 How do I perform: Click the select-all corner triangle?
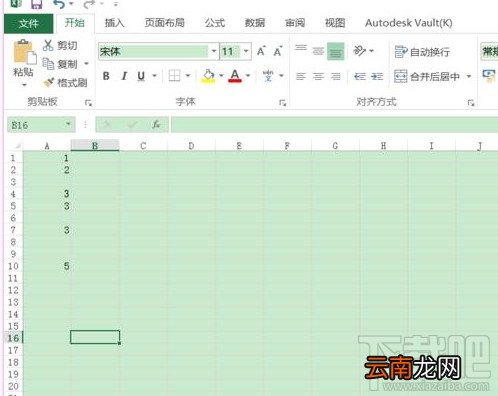pyautogui.click(x=17, y=146)
